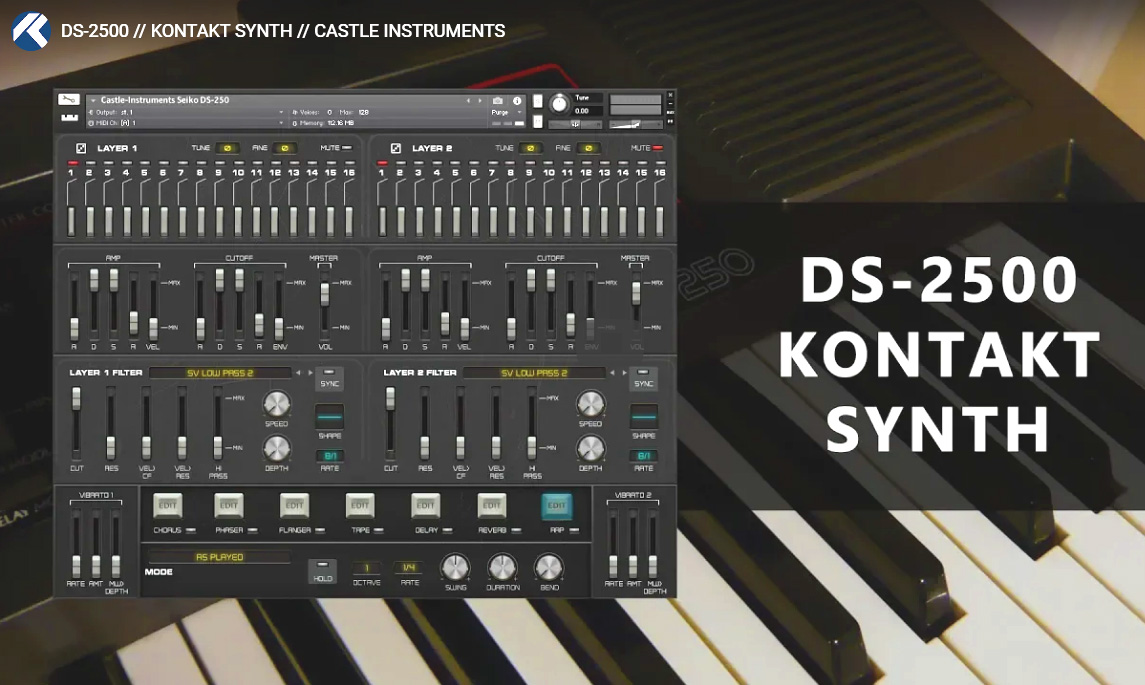Select next instrument arrow in header
The width and height of the screenshot is (1145, 685).
pyautogui.click(x=479, y=101)
